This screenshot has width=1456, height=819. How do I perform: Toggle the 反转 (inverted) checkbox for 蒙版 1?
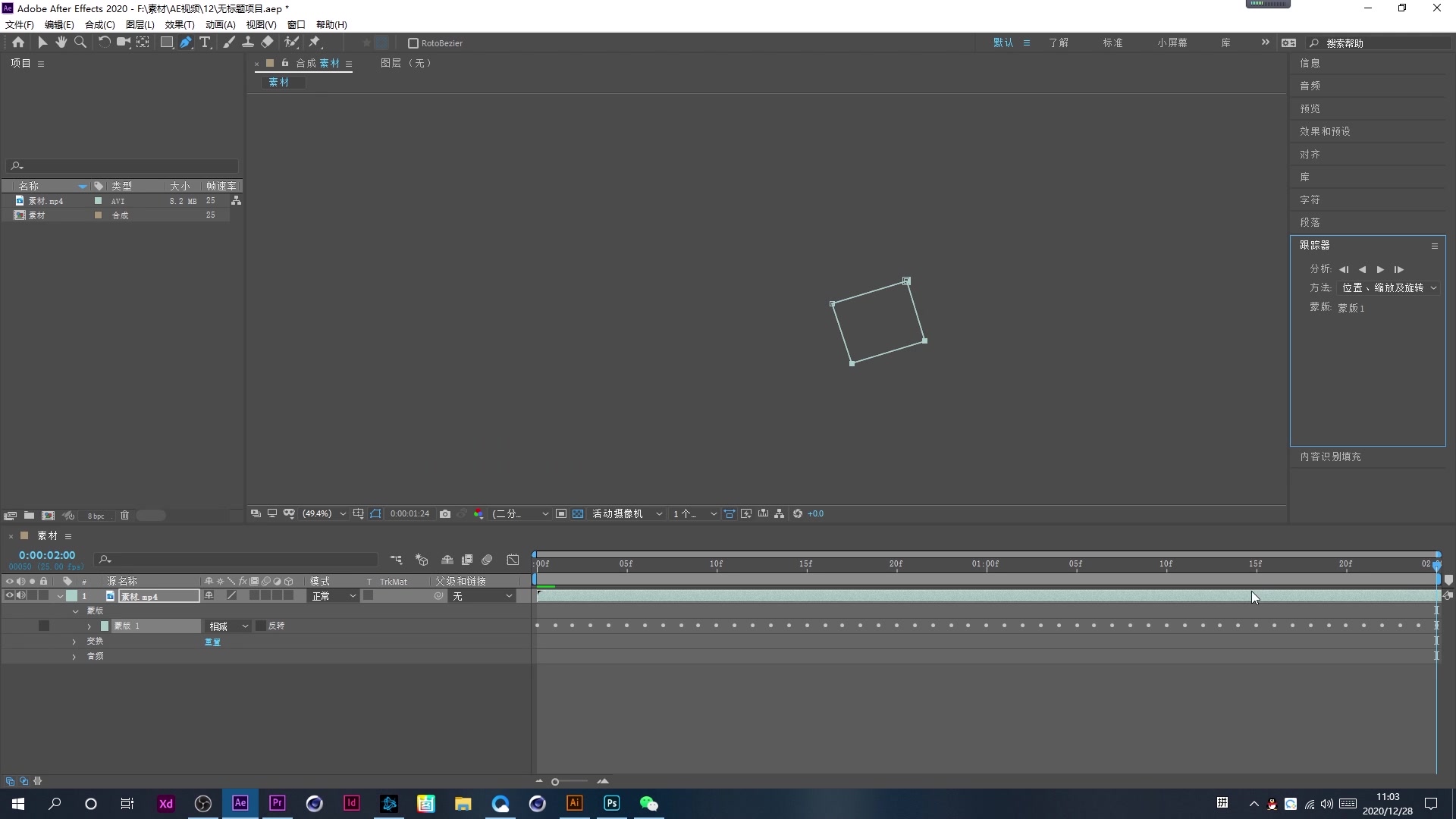(x=261, y=626)
